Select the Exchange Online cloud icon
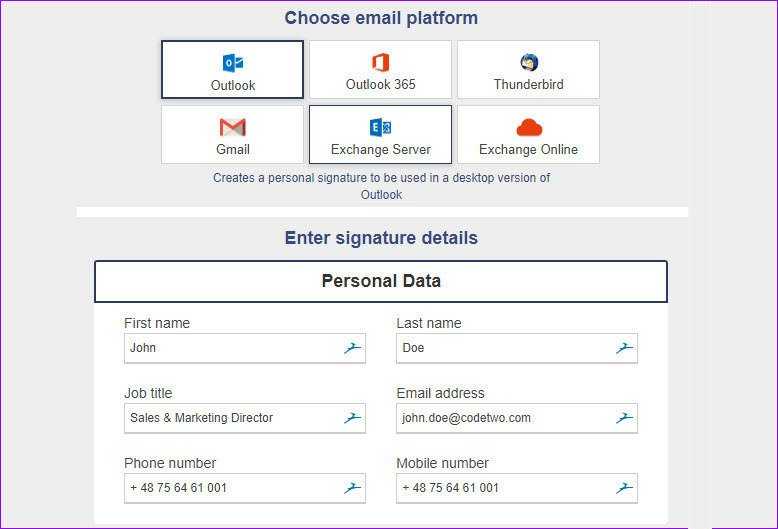 click(x=529, y=128)
